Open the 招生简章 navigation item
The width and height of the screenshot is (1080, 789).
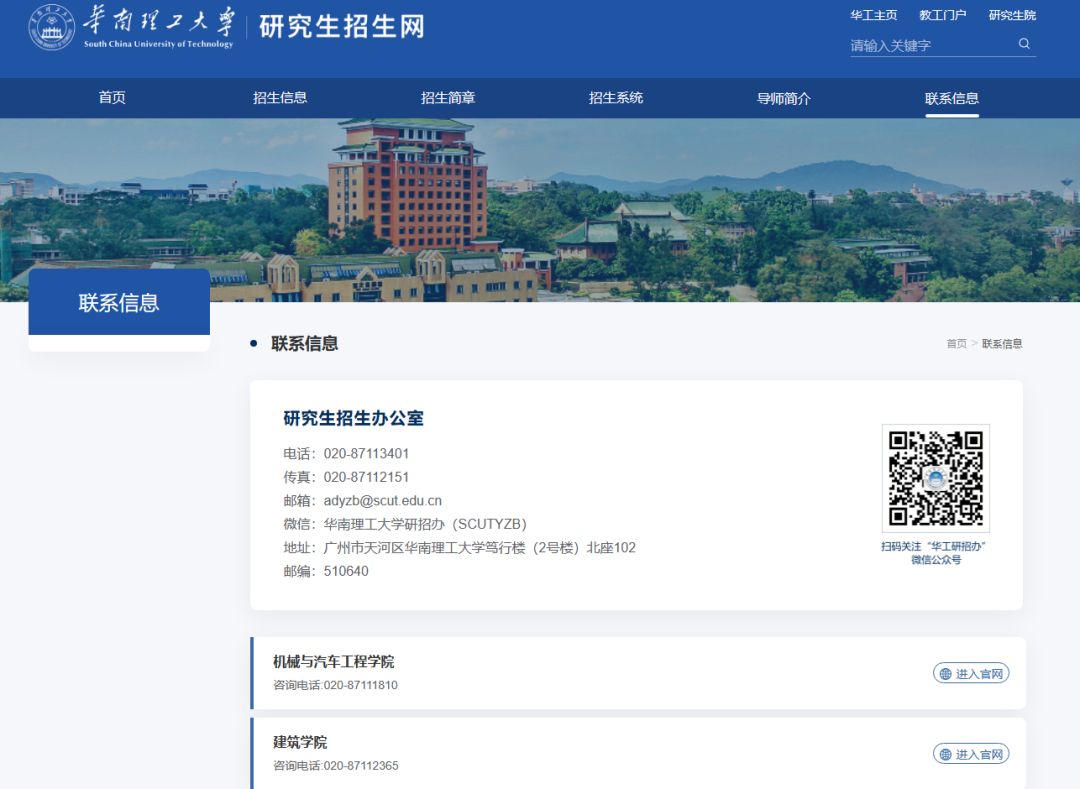[448, 98]
